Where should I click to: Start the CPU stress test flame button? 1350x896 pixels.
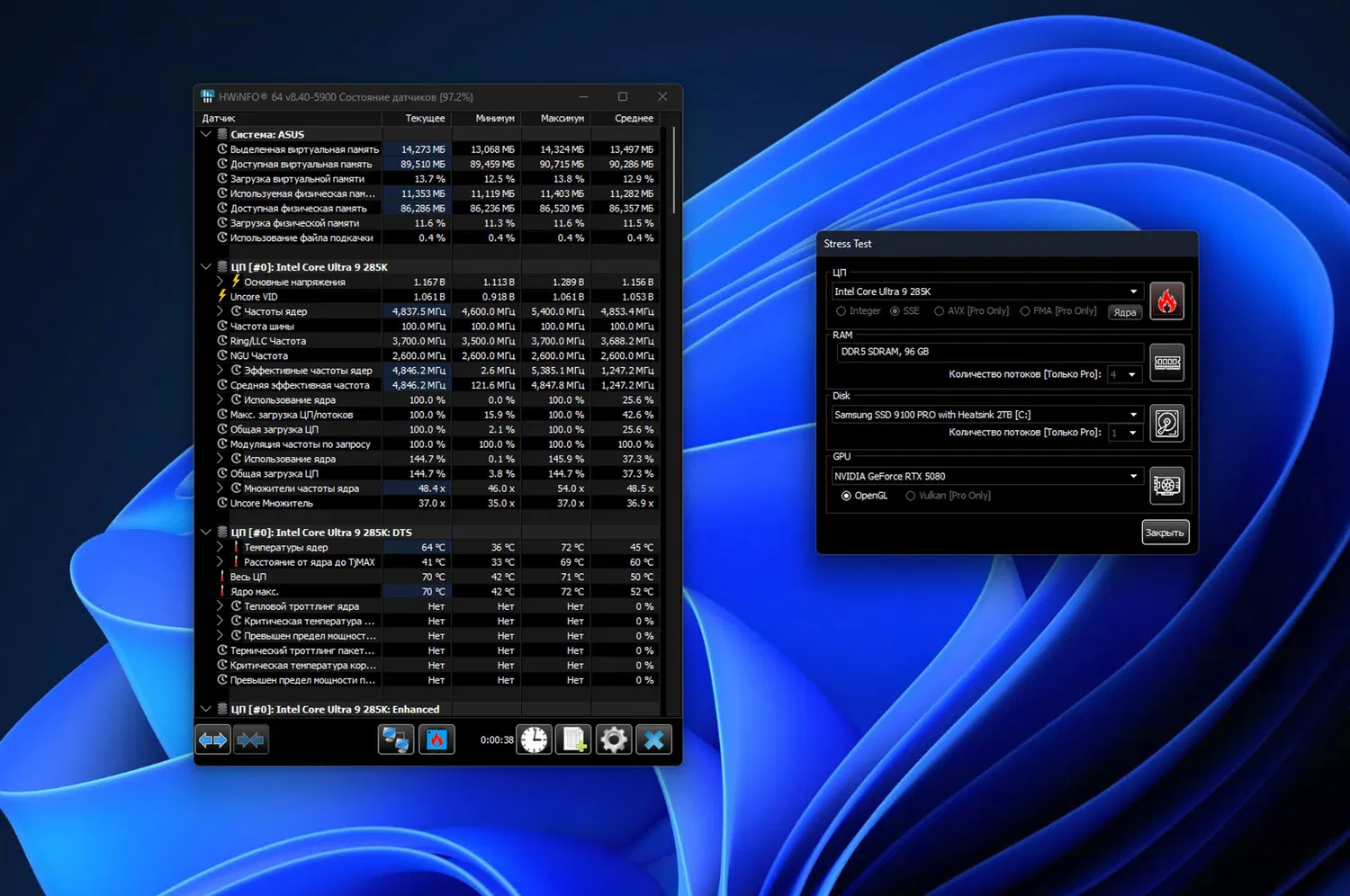tap(1166, 301)
